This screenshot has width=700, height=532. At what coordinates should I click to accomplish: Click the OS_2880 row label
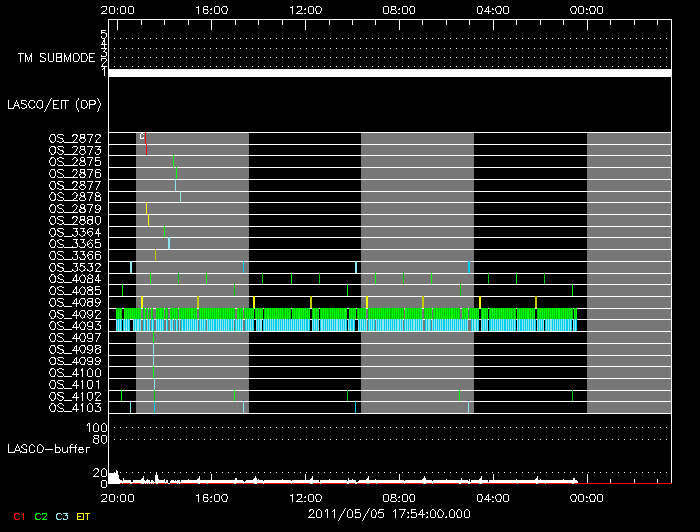pyautogui.click(x=75, y=220)
